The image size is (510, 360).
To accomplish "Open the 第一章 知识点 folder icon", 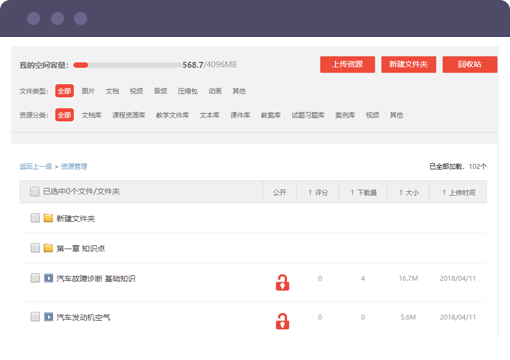I will click(x=48, y=248).
